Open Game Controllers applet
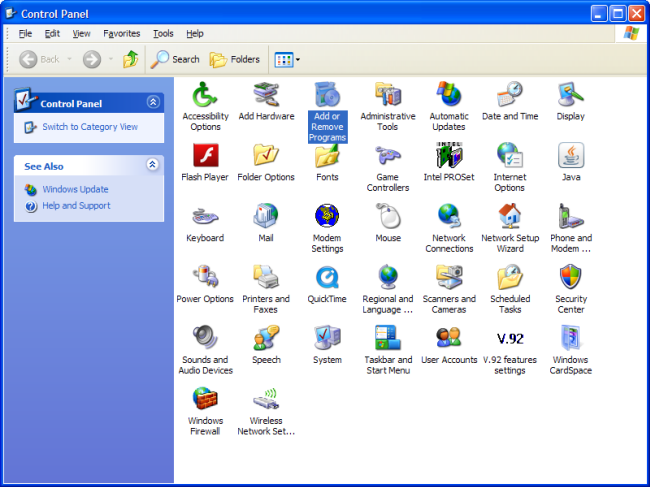The width and height of the screenshot is (650, 487). coord(388,167)
